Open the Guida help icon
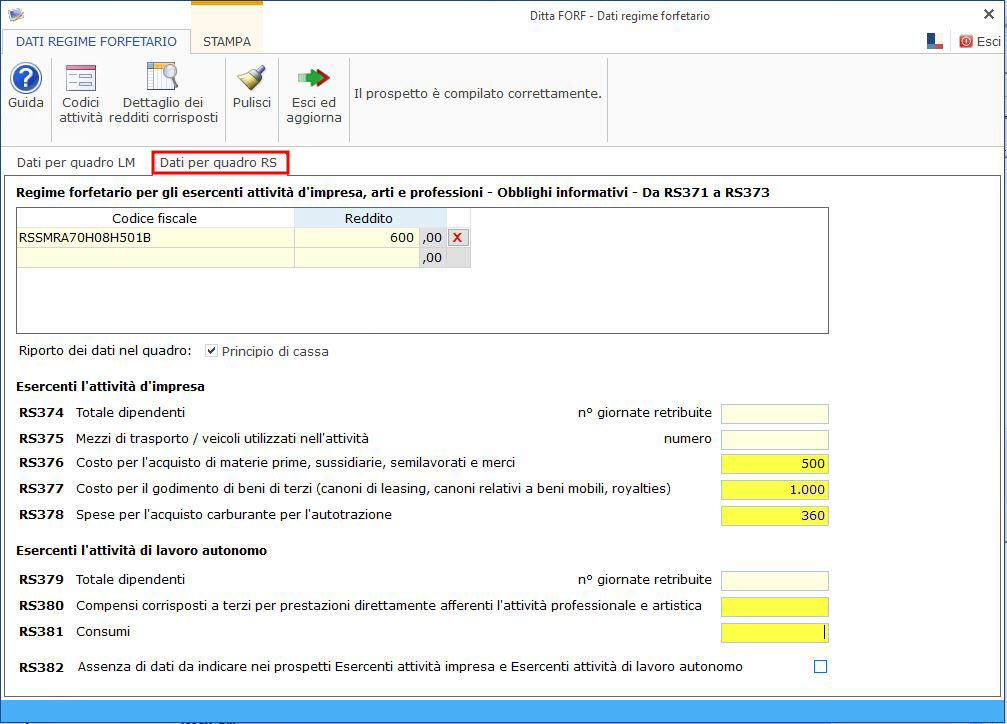 pos(25,78)
